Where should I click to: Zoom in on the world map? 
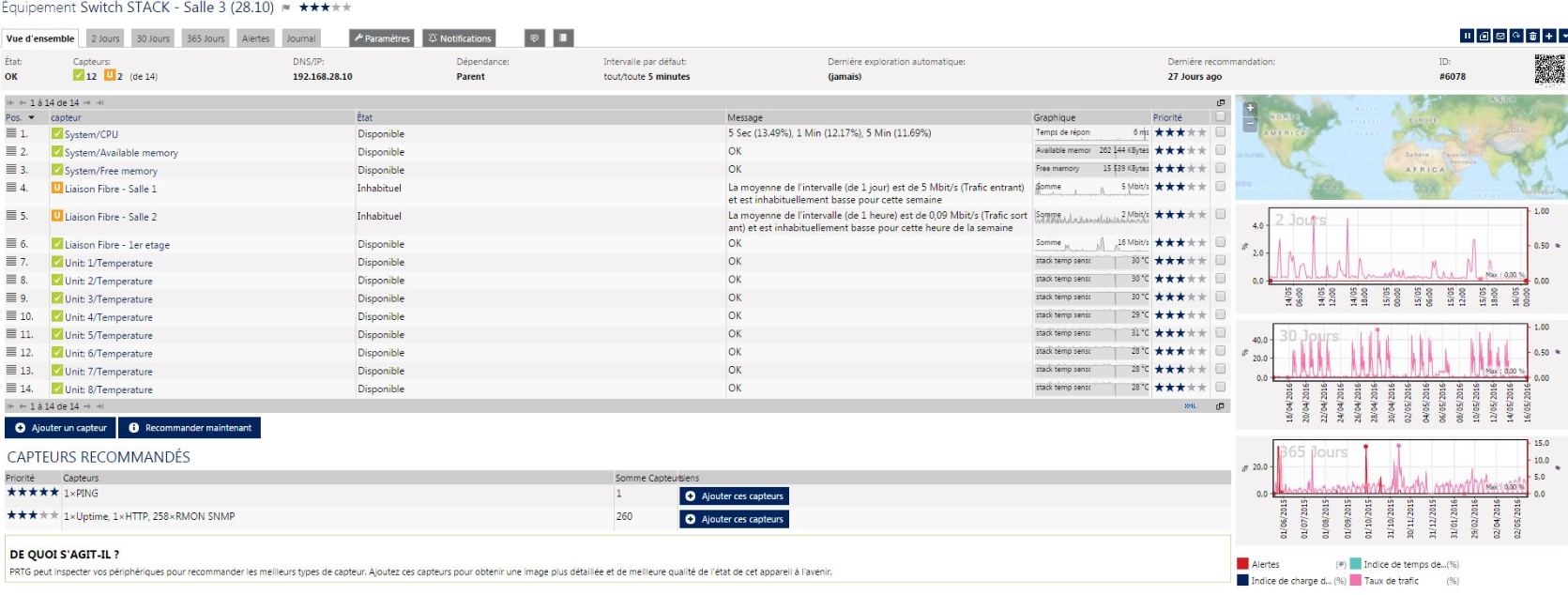[1250, 108]
